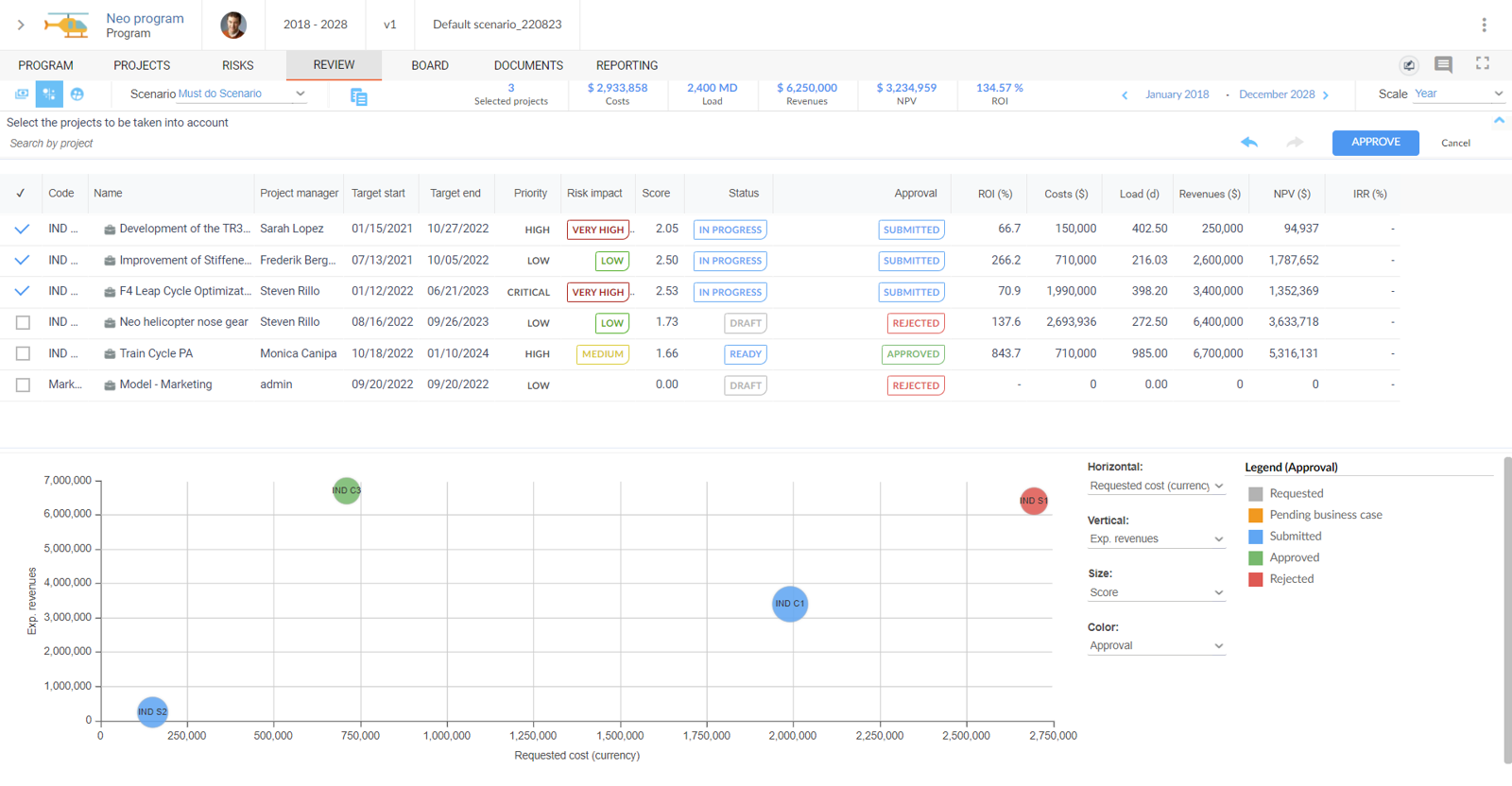Tick the Train Cycle PA checkbox

click(x=23, y=354)
